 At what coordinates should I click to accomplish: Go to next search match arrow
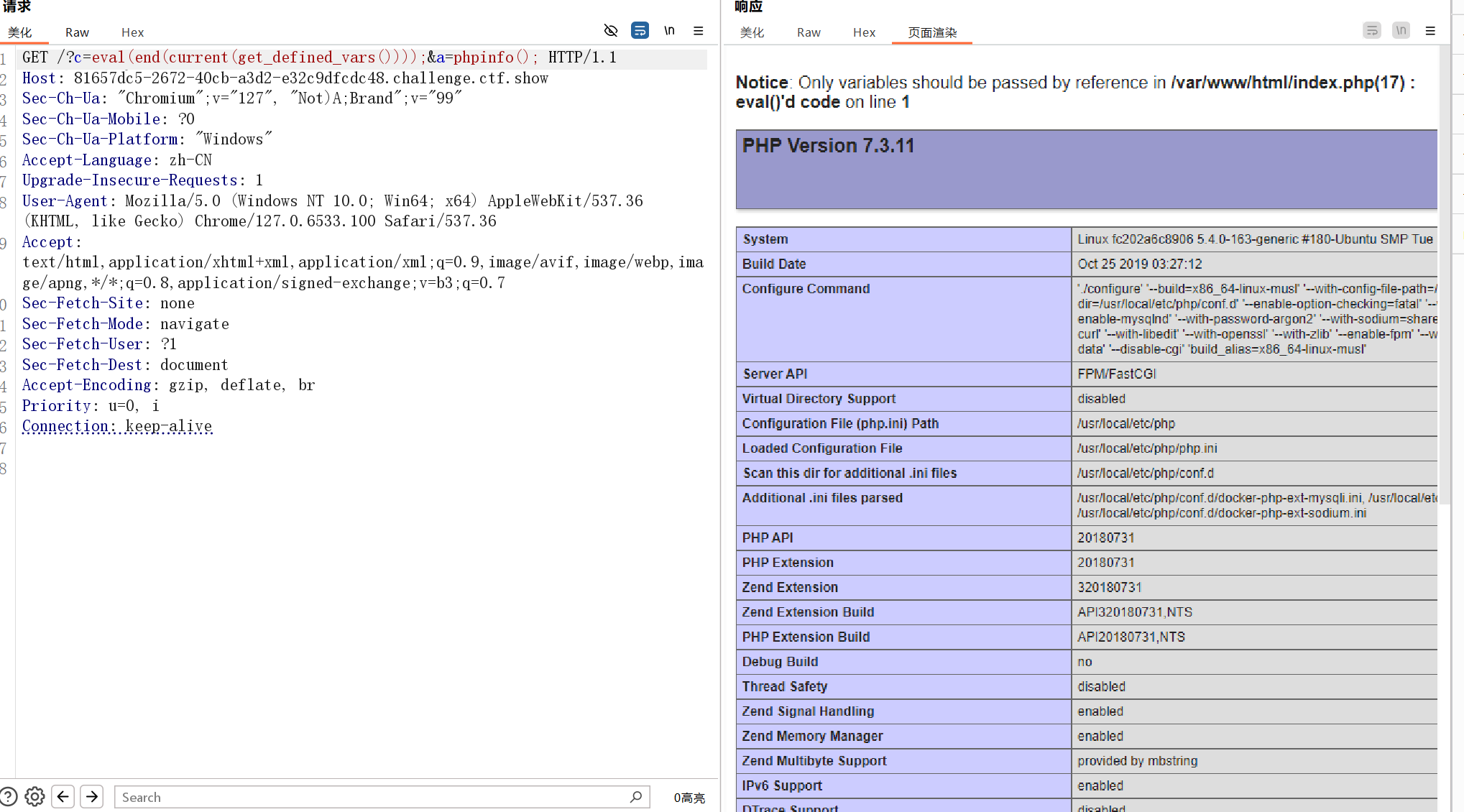pos(92,796)
